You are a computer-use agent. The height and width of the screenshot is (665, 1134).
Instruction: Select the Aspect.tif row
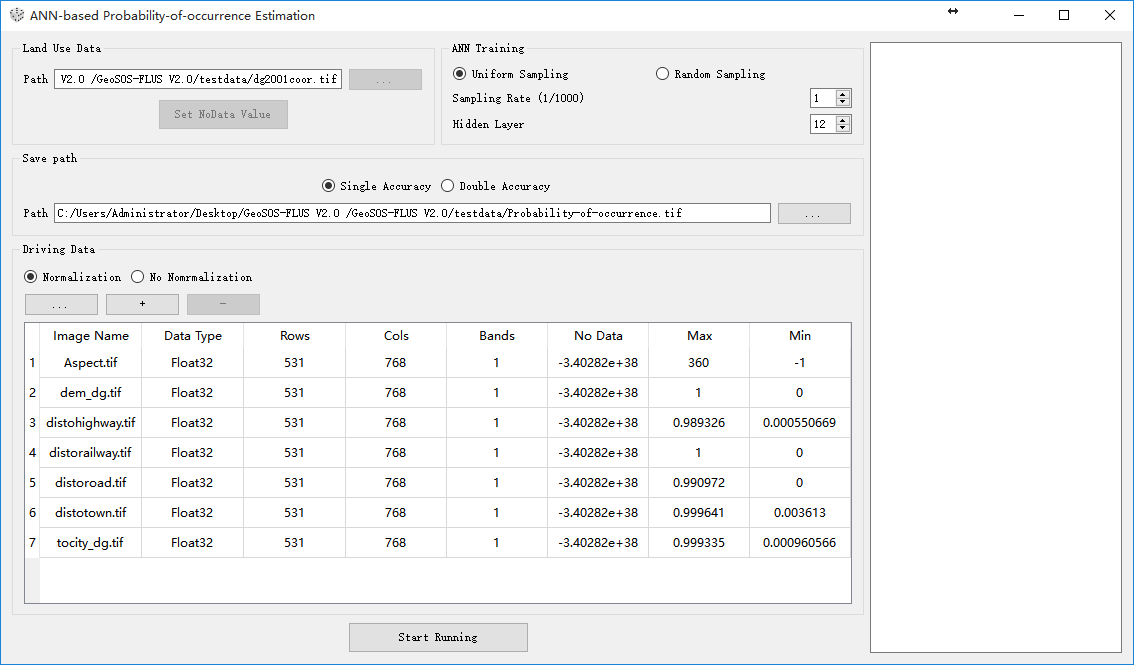pos(91,363)
